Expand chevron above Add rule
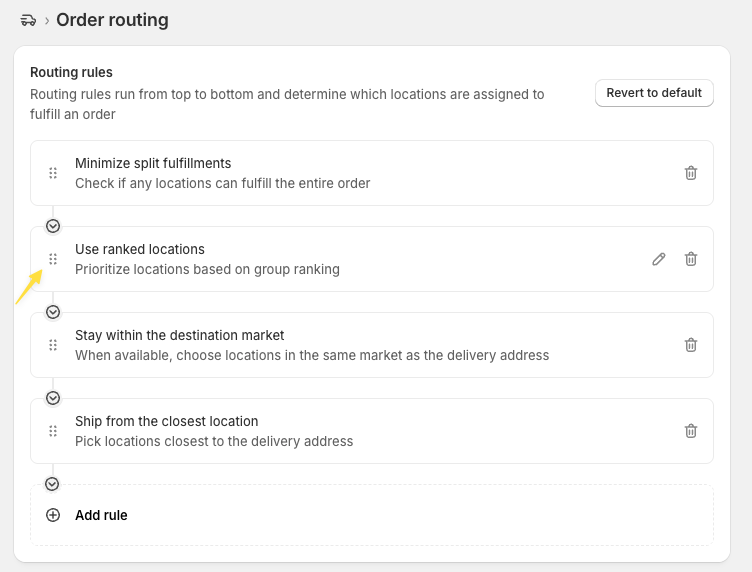Screen dimensions: 752x572 tap(52, 484)
